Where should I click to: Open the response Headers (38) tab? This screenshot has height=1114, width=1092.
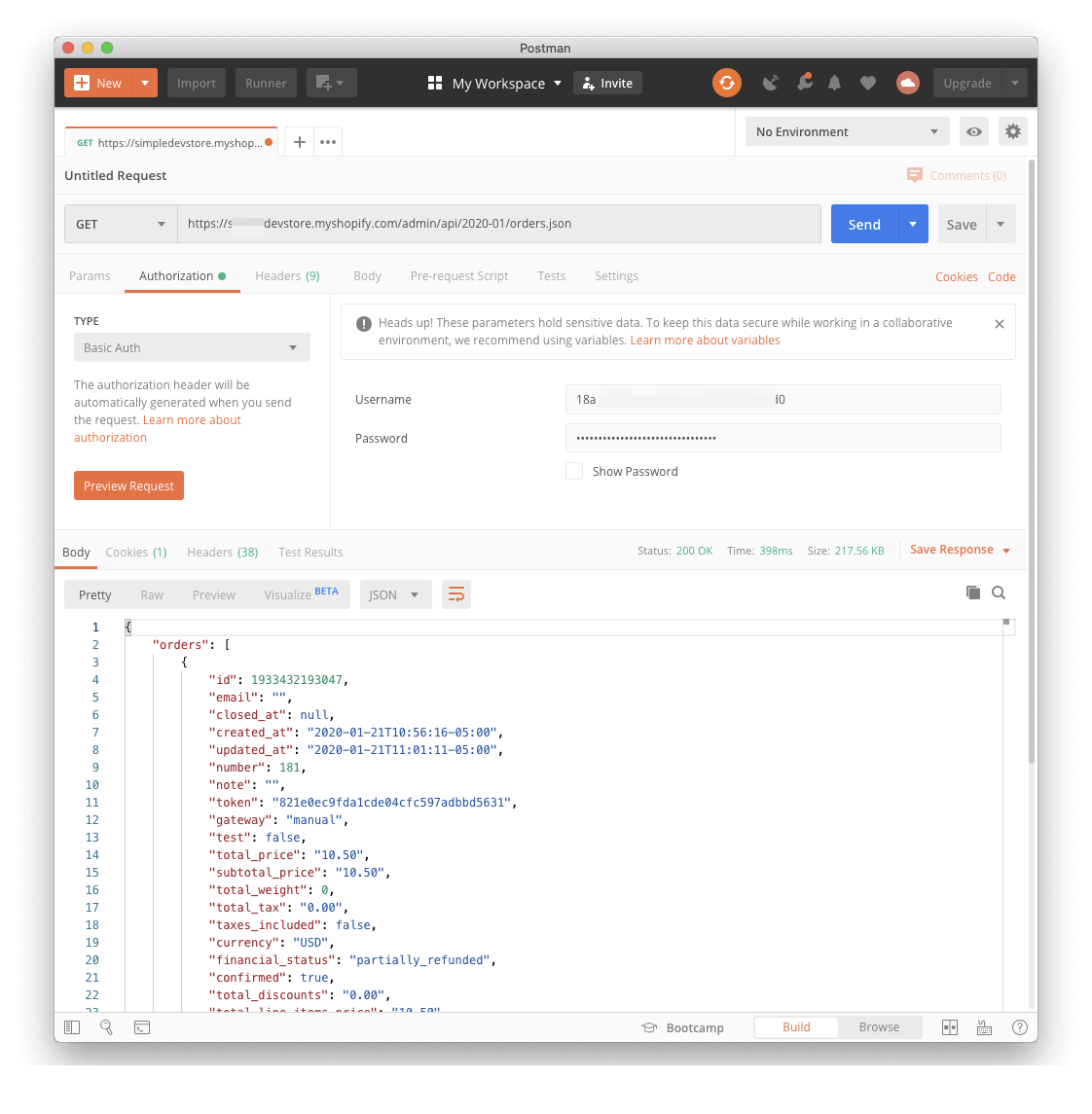click(222, 553)
